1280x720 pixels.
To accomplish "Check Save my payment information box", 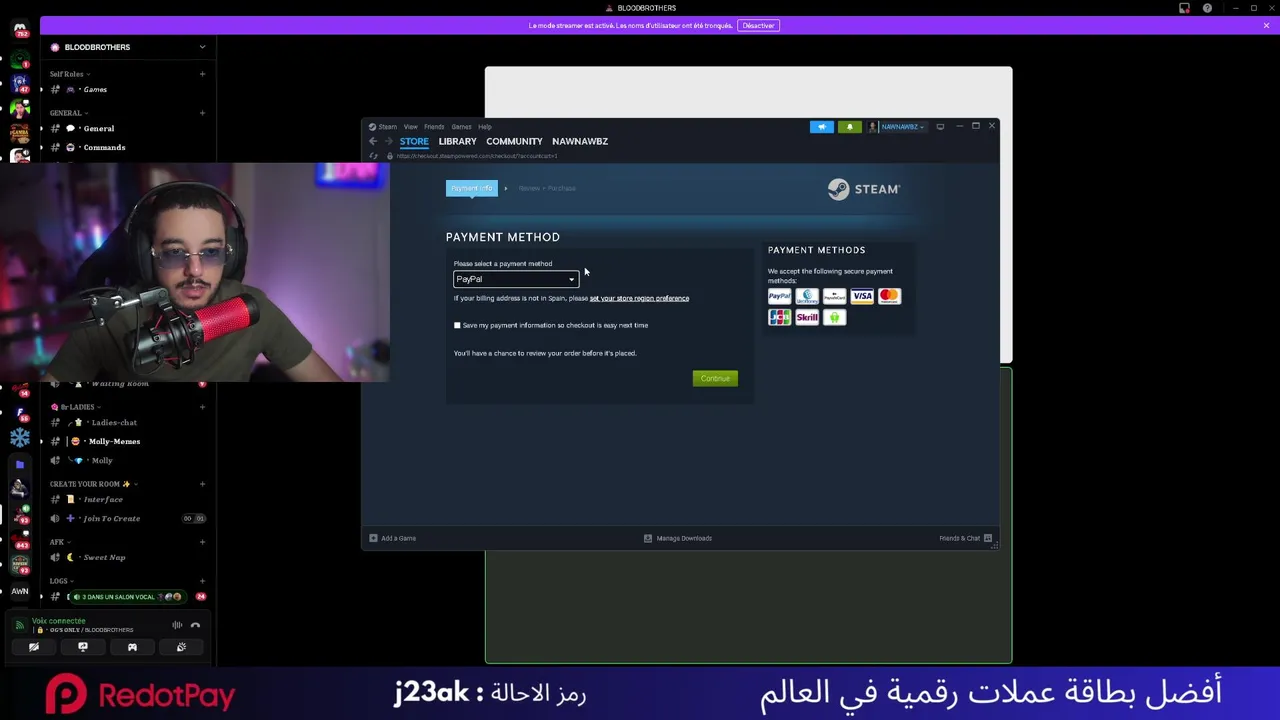I will [x=457, y=325].
